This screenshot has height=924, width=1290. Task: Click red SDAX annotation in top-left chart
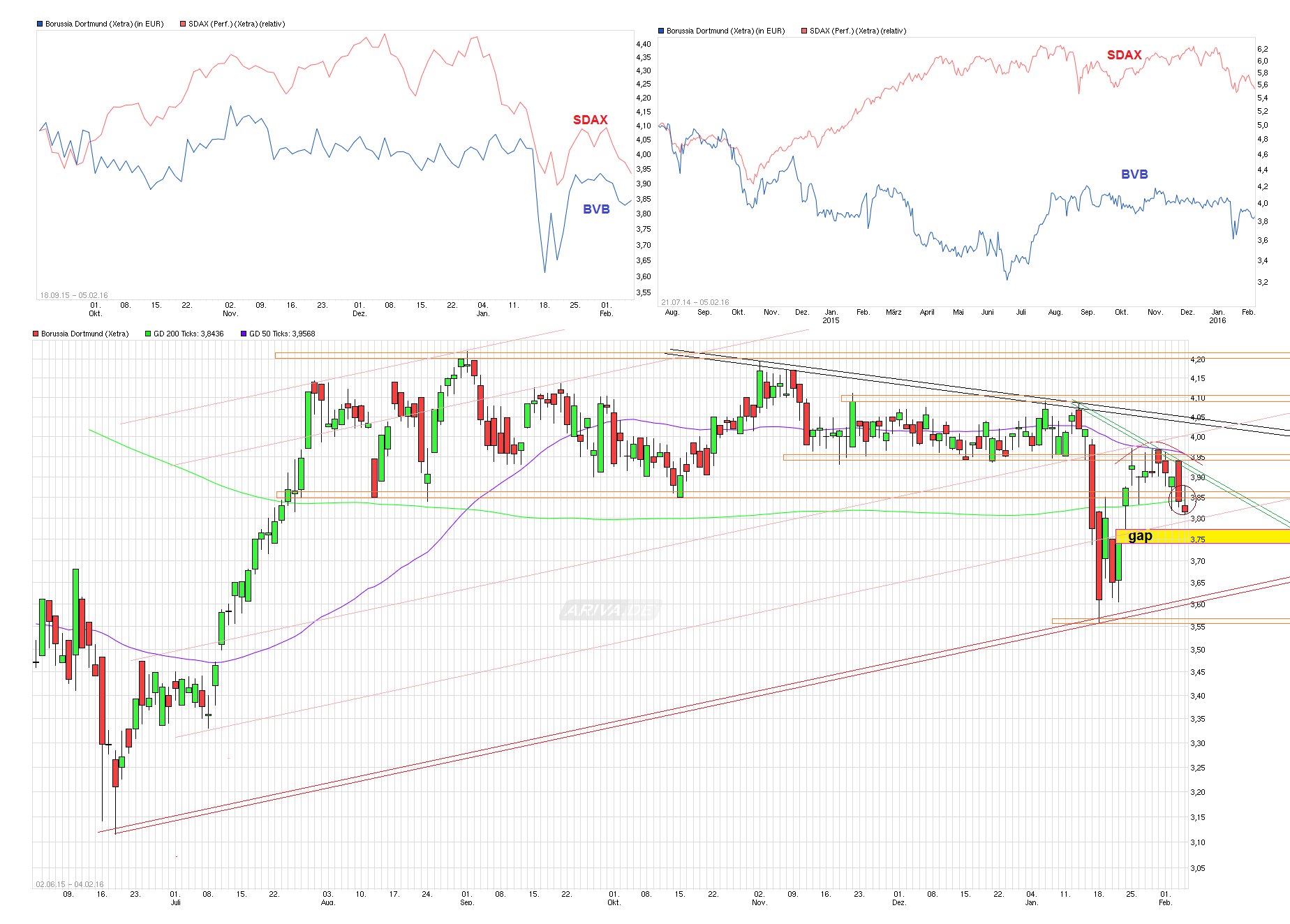tap(591, 120)
